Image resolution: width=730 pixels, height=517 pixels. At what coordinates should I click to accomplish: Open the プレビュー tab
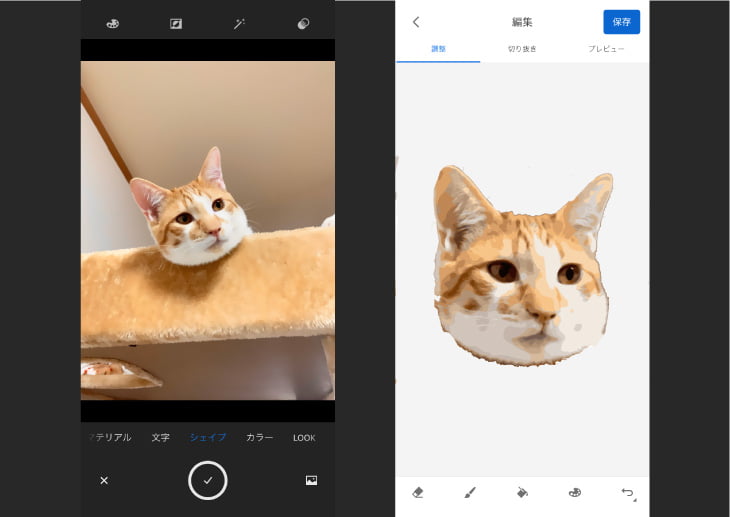click(606, 49)
